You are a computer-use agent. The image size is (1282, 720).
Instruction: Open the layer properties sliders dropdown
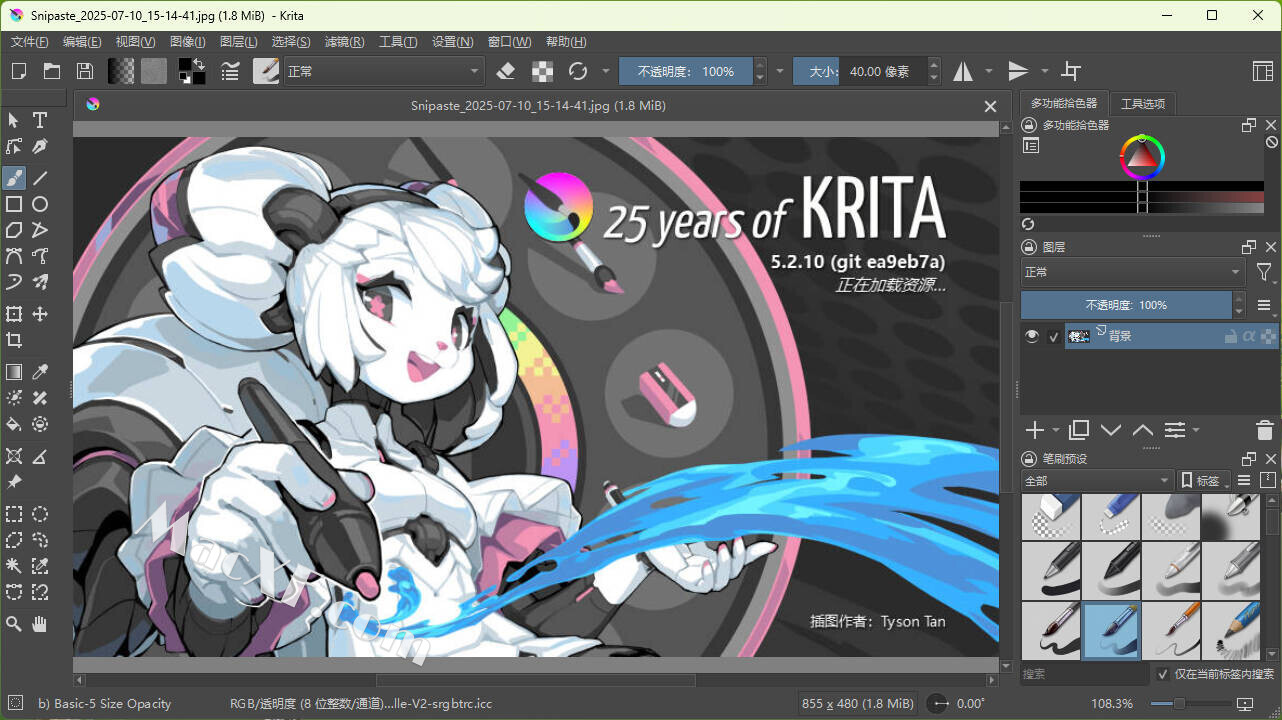pyautogui.click(x=1180, y=430)
